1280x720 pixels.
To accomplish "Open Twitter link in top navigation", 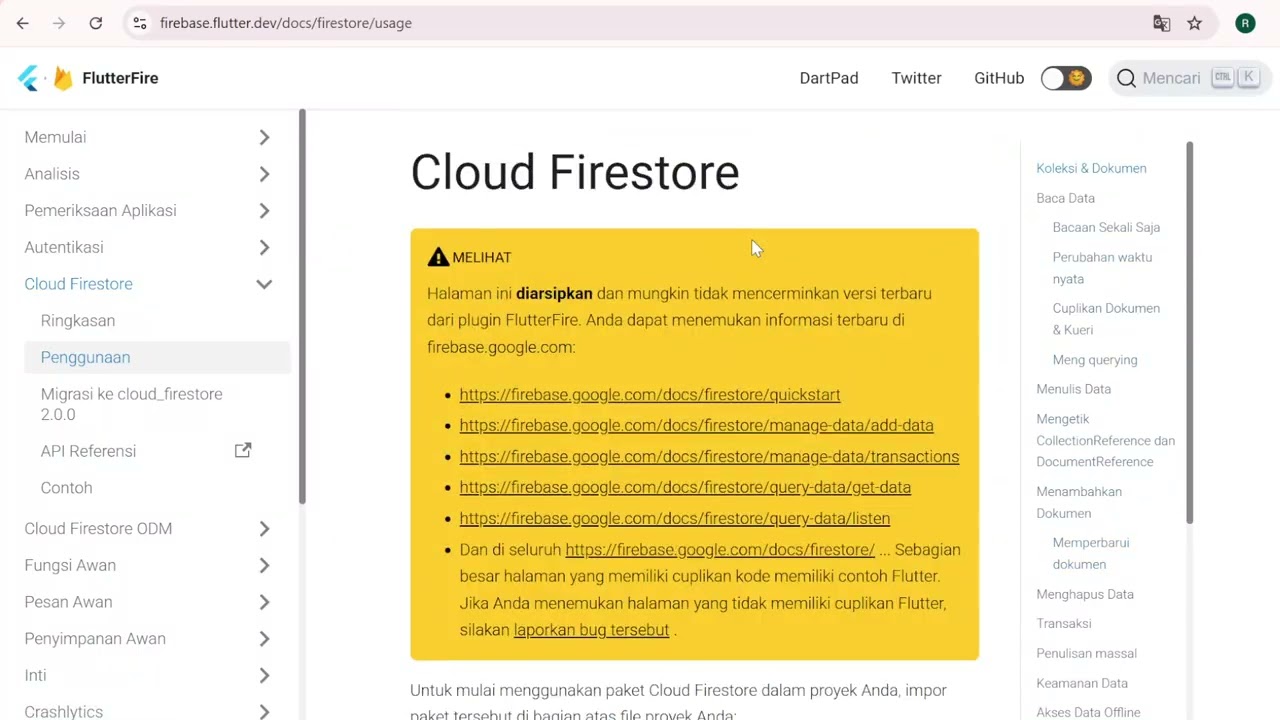I will pos(917,78).
